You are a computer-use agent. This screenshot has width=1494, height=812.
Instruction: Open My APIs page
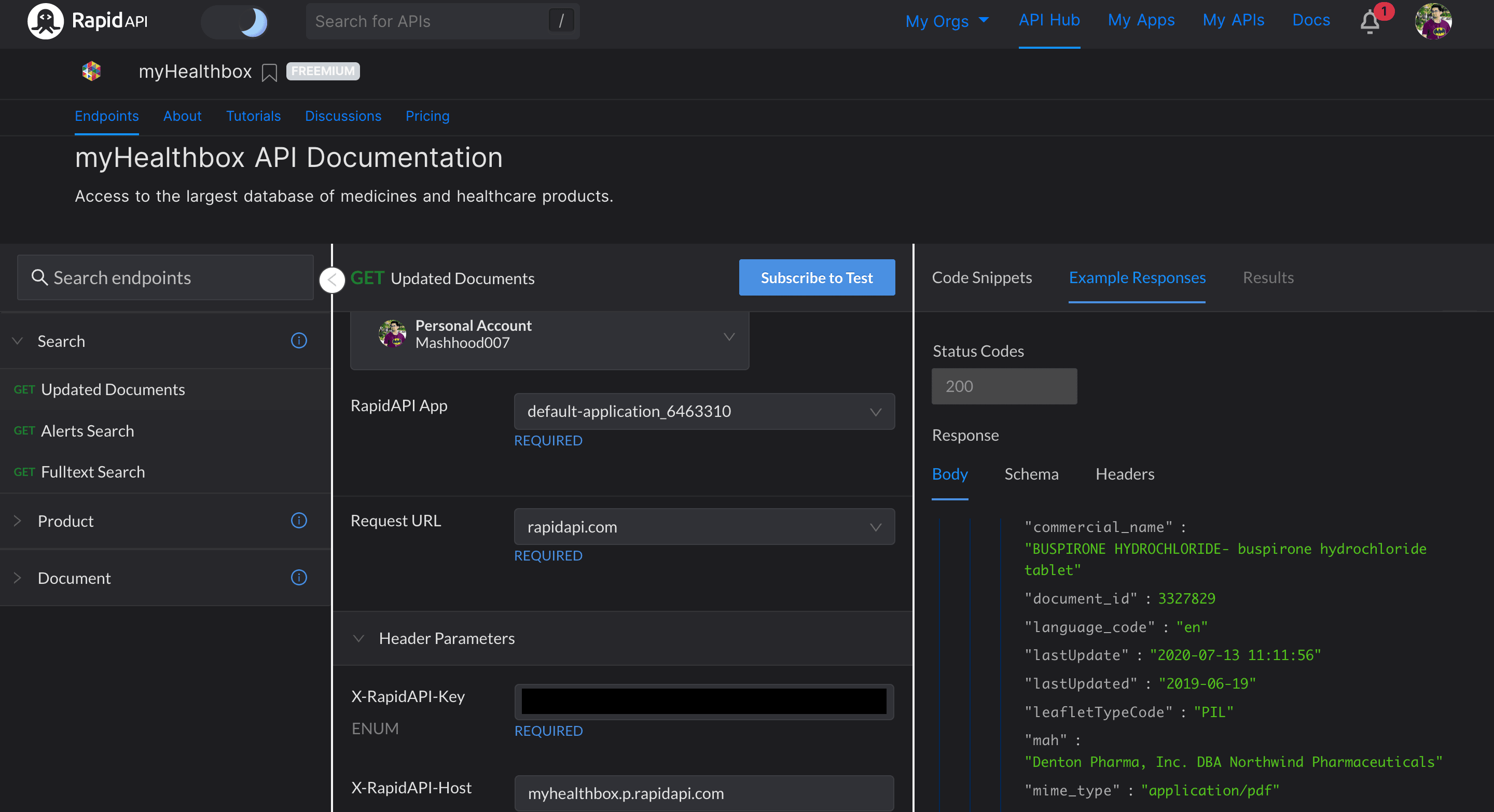[x=1233, y=20]
